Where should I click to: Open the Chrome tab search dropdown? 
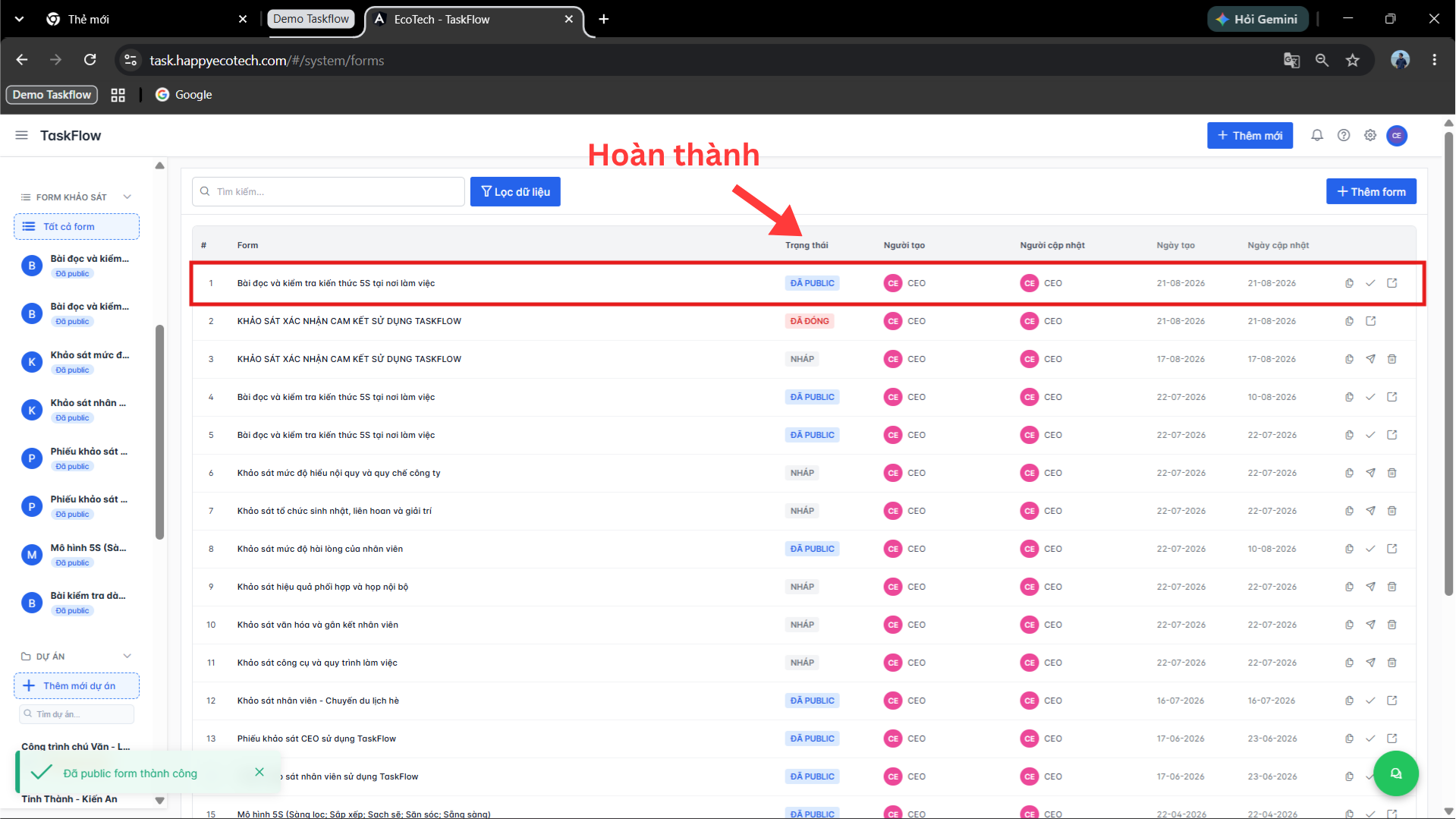coord(19,19)
